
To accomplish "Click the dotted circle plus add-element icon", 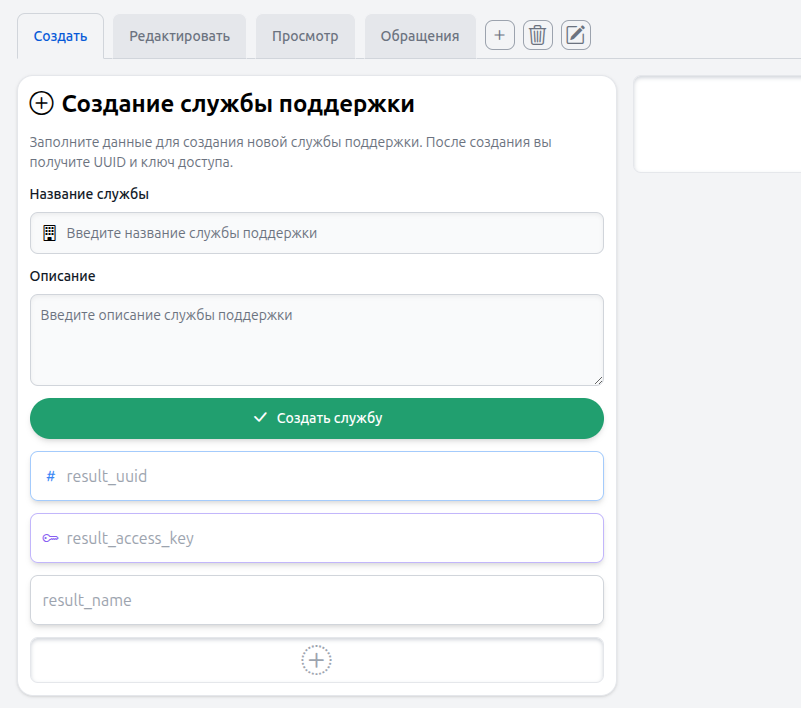I will pyautogui.click(x=316, y=660).
